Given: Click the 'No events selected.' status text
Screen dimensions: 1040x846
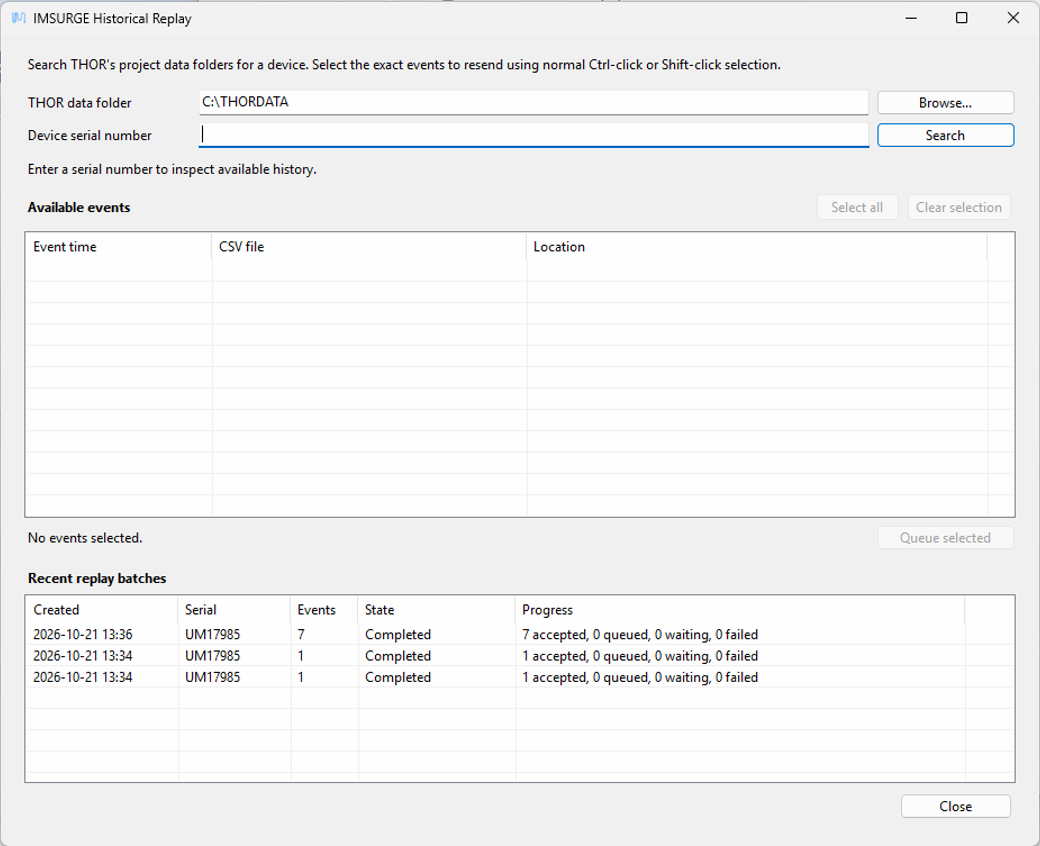Looking at the screenshot, I should (85, 538).
